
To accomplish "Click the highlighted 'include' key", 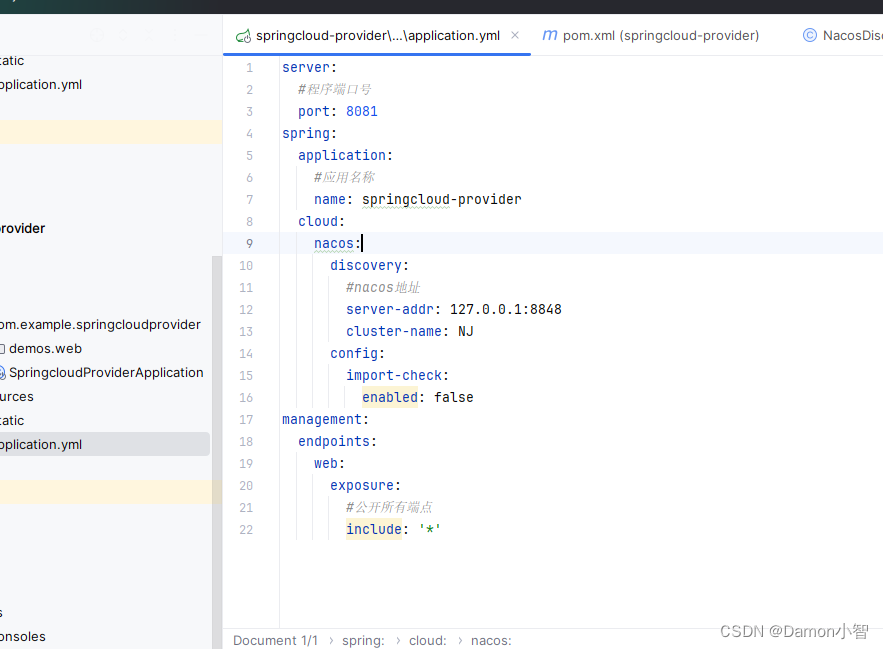I will pos(374,530).
